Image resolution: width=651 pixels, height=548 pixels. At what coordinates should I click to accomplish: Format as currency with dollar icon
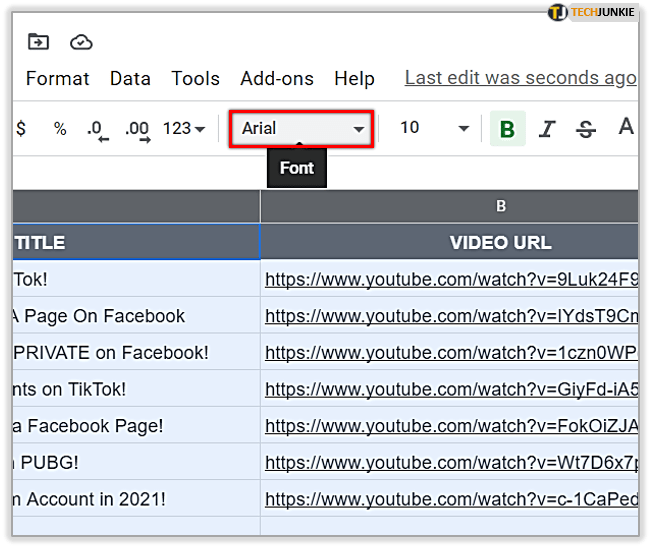[x=21, y=129]
